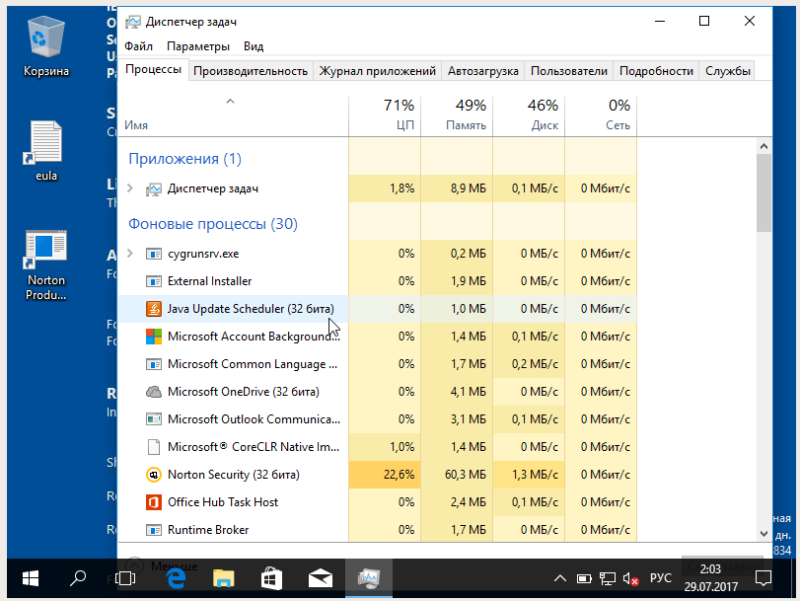This screenshot has width=800, height=601.
Task: Expand the cygrunsrv.exe process row
Action: click(x=130, y=253)
